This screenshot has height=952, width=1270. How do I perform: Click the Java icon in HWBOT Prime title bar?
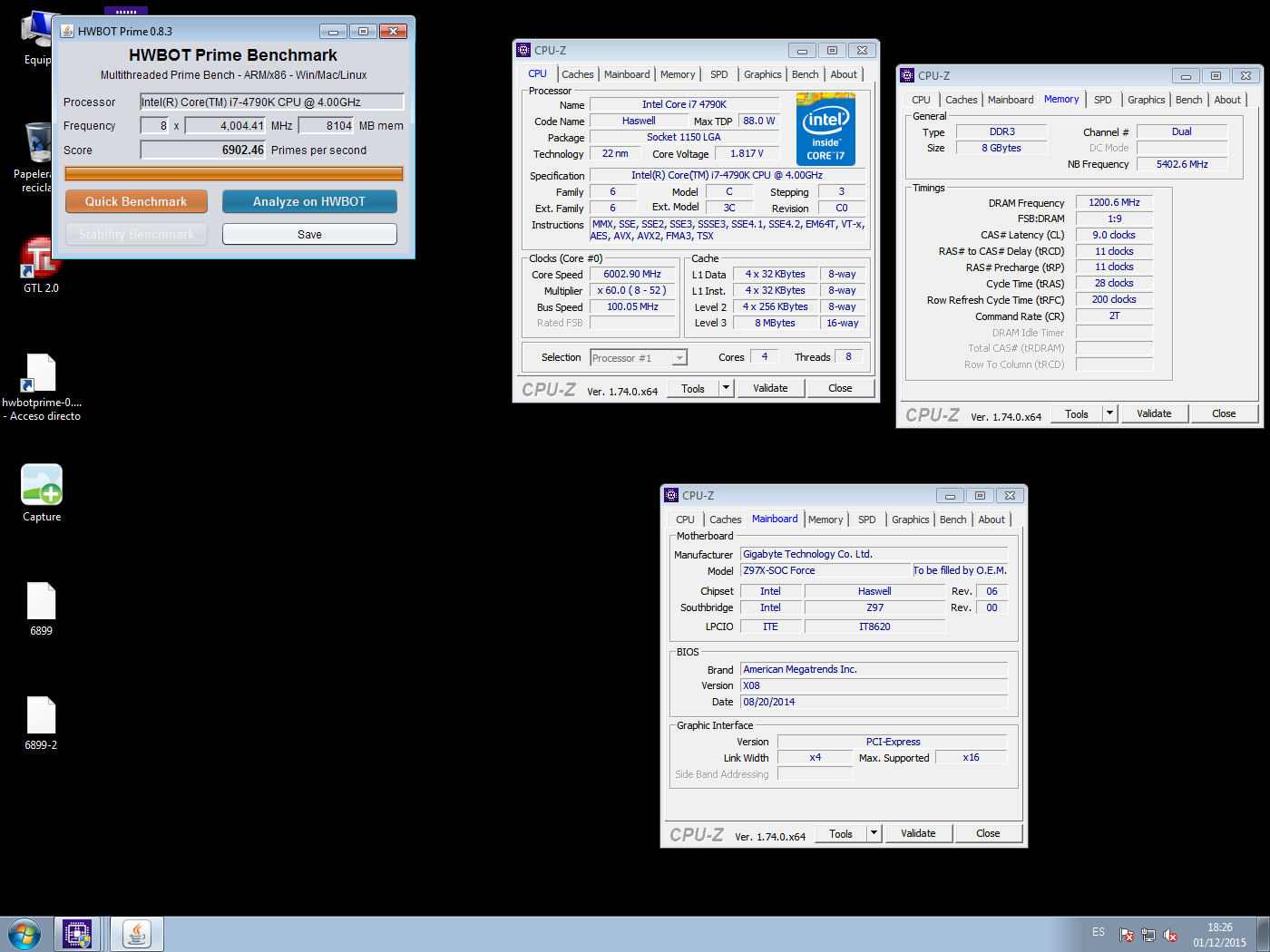67,31
